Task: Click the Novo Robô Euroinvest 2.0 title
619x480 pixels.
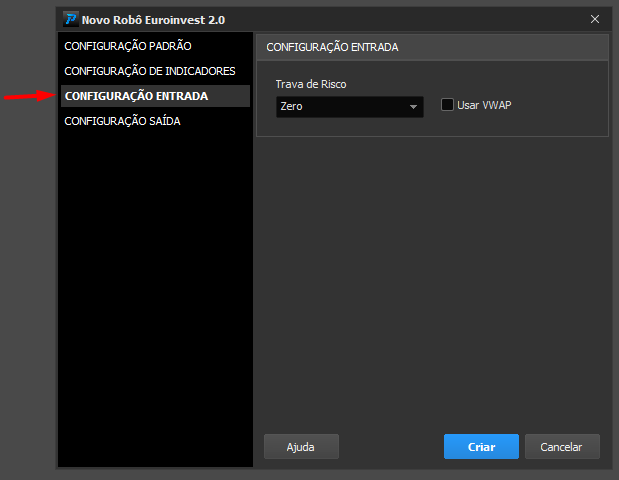Action: pyautogui.click(x=153, y=20)
